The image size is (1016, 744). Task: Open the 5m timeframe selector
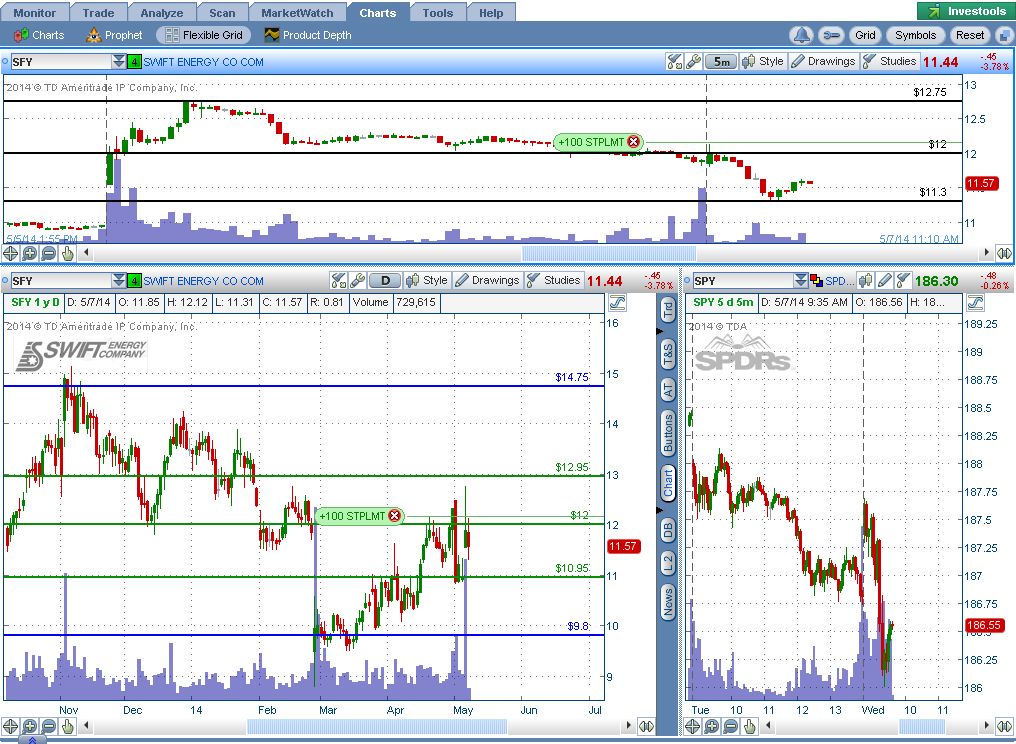721,62
